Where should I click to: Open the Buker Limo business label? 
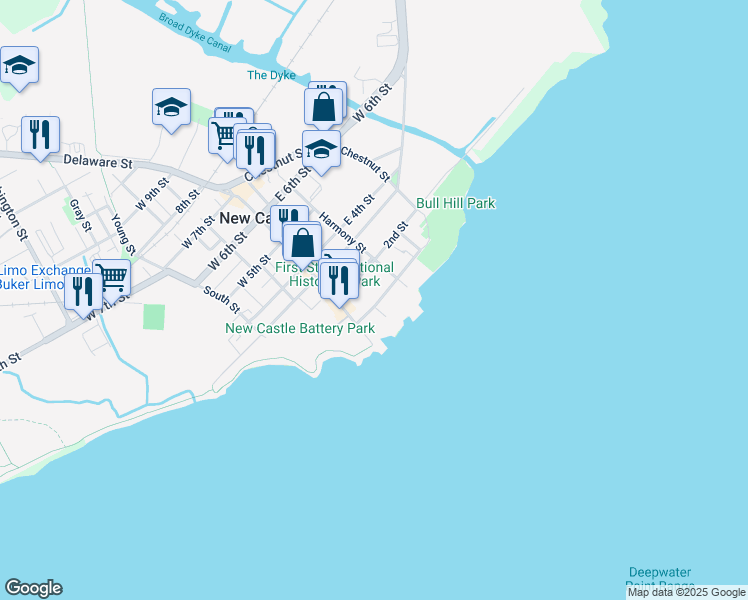coord(31,284)
